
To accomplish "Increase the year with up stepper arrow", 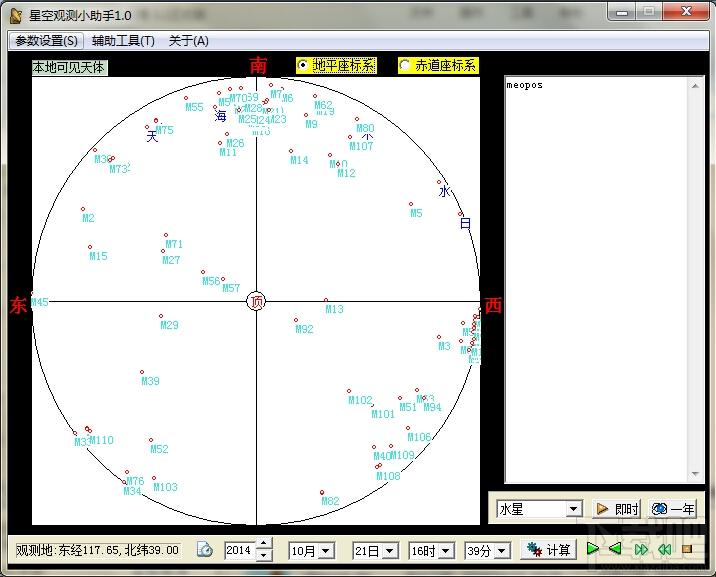I will point(264,544).
